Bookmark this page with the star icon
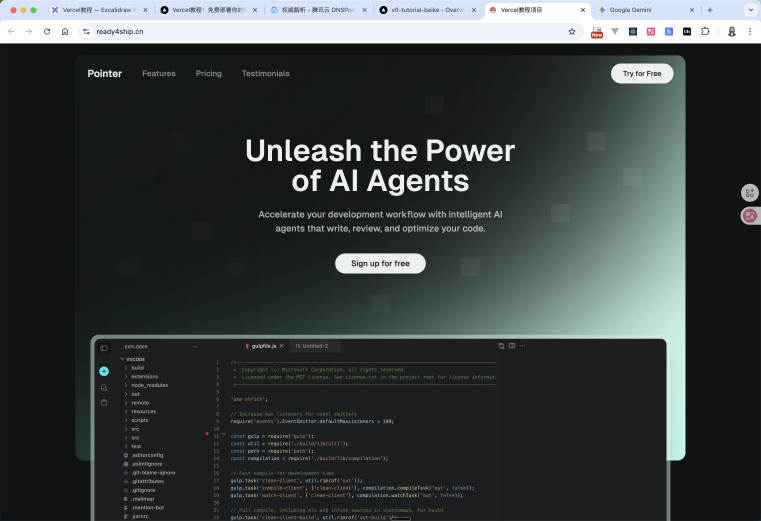761x521 pixels. [572, 31]
